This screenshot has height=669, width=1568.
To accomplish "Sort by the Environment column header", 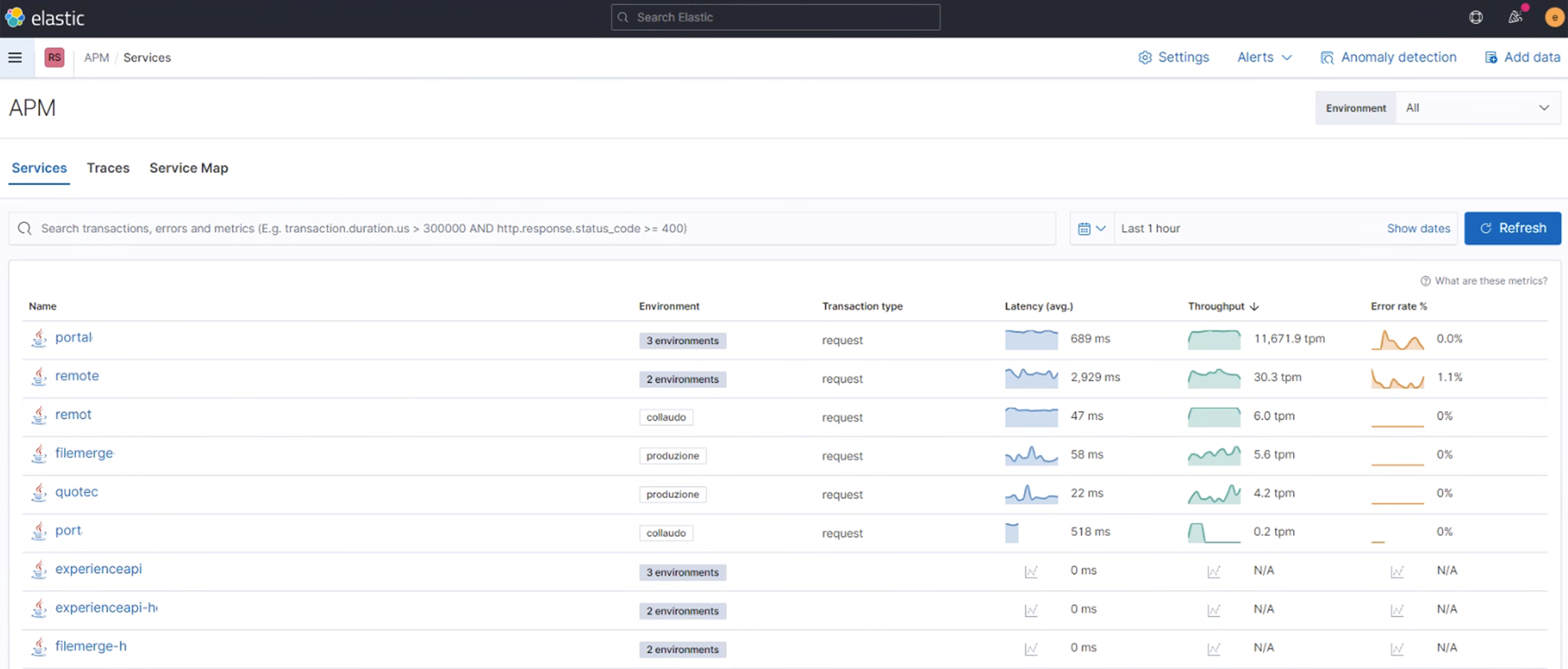I will coord(669,306).
